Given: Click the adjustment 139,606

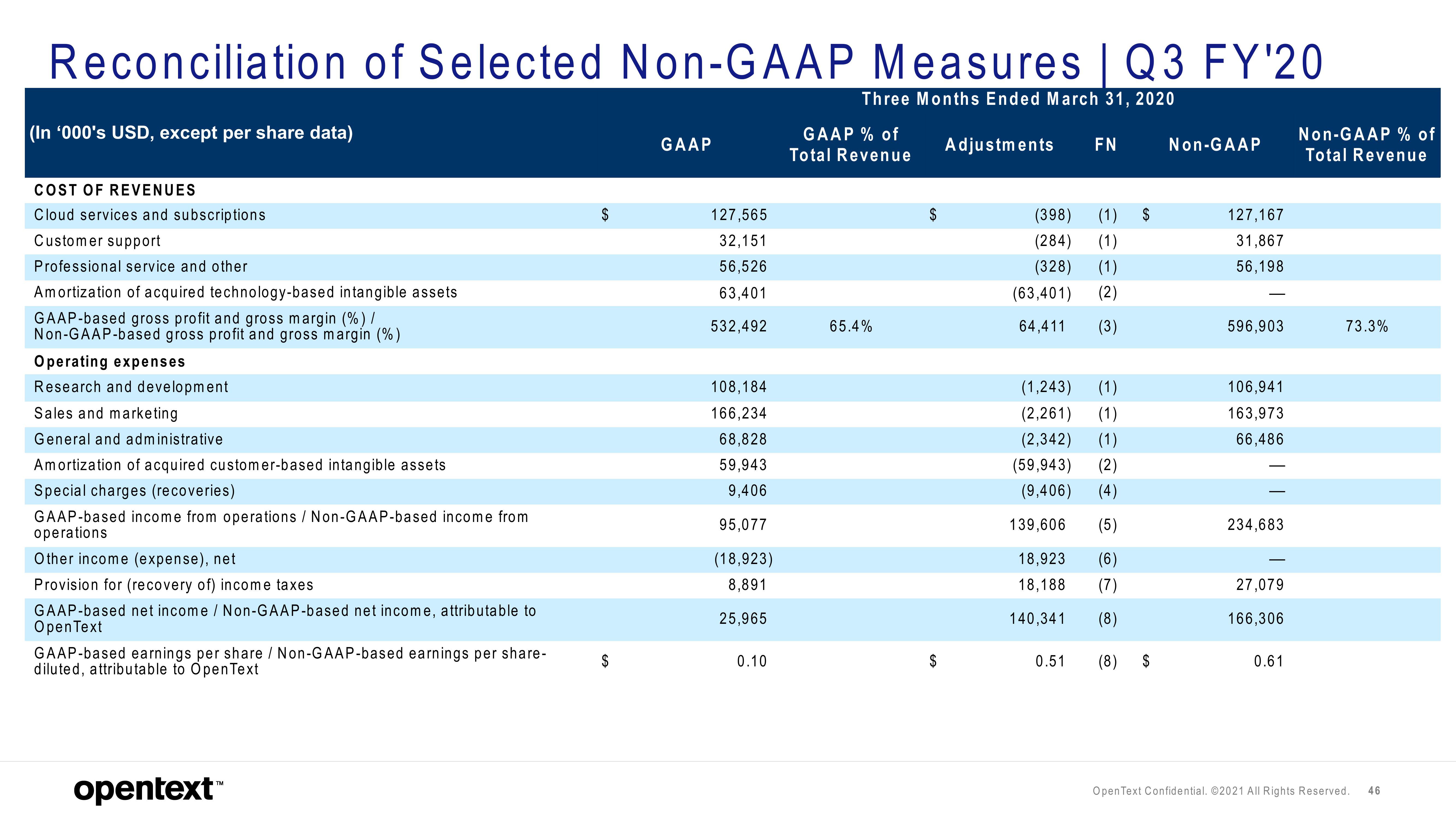Looking at the screenshot, I should click(1037, 524).
